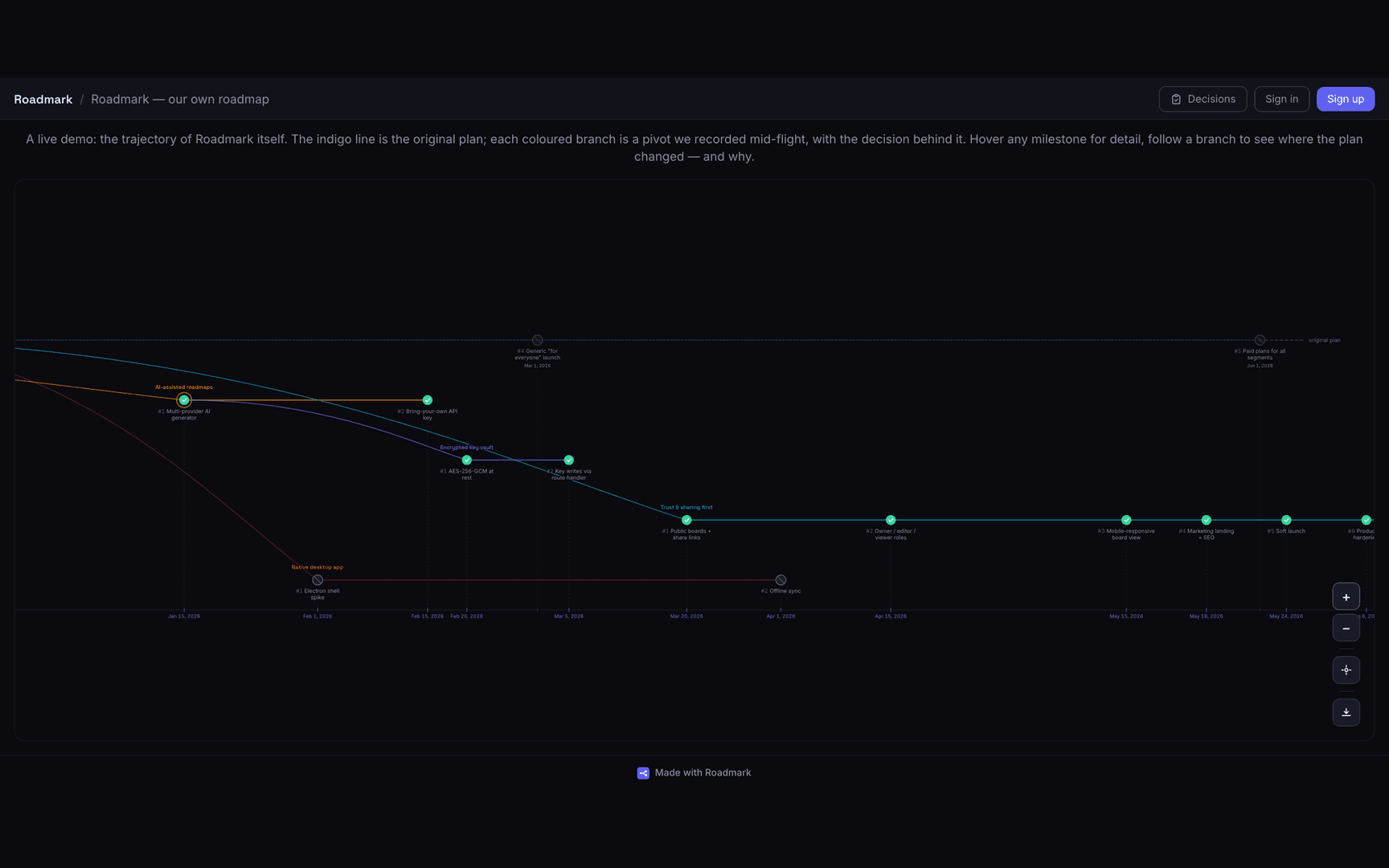Click the Mobile-responsive board view milestone
Screen dimensions: 1389x868
point(1126,520)
